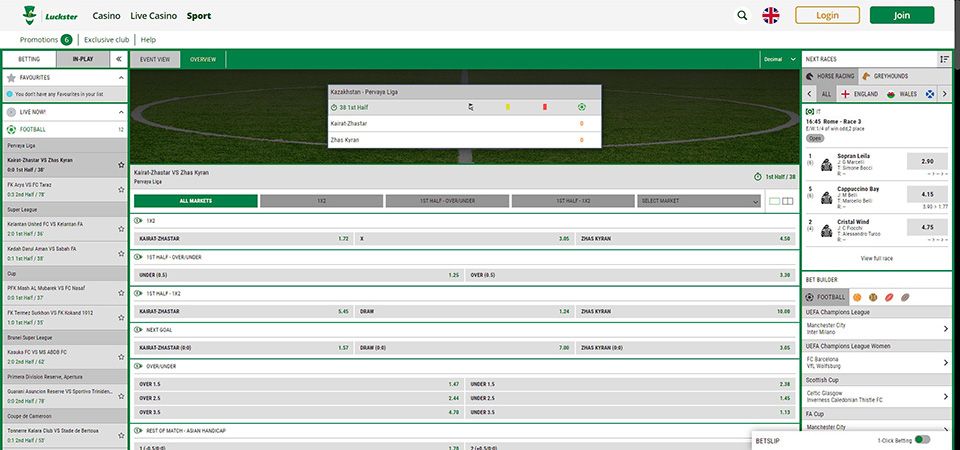This screenshot has height=450, width=960.
Task: Toggle the Next Goal market section
Action: pos(138,329)
